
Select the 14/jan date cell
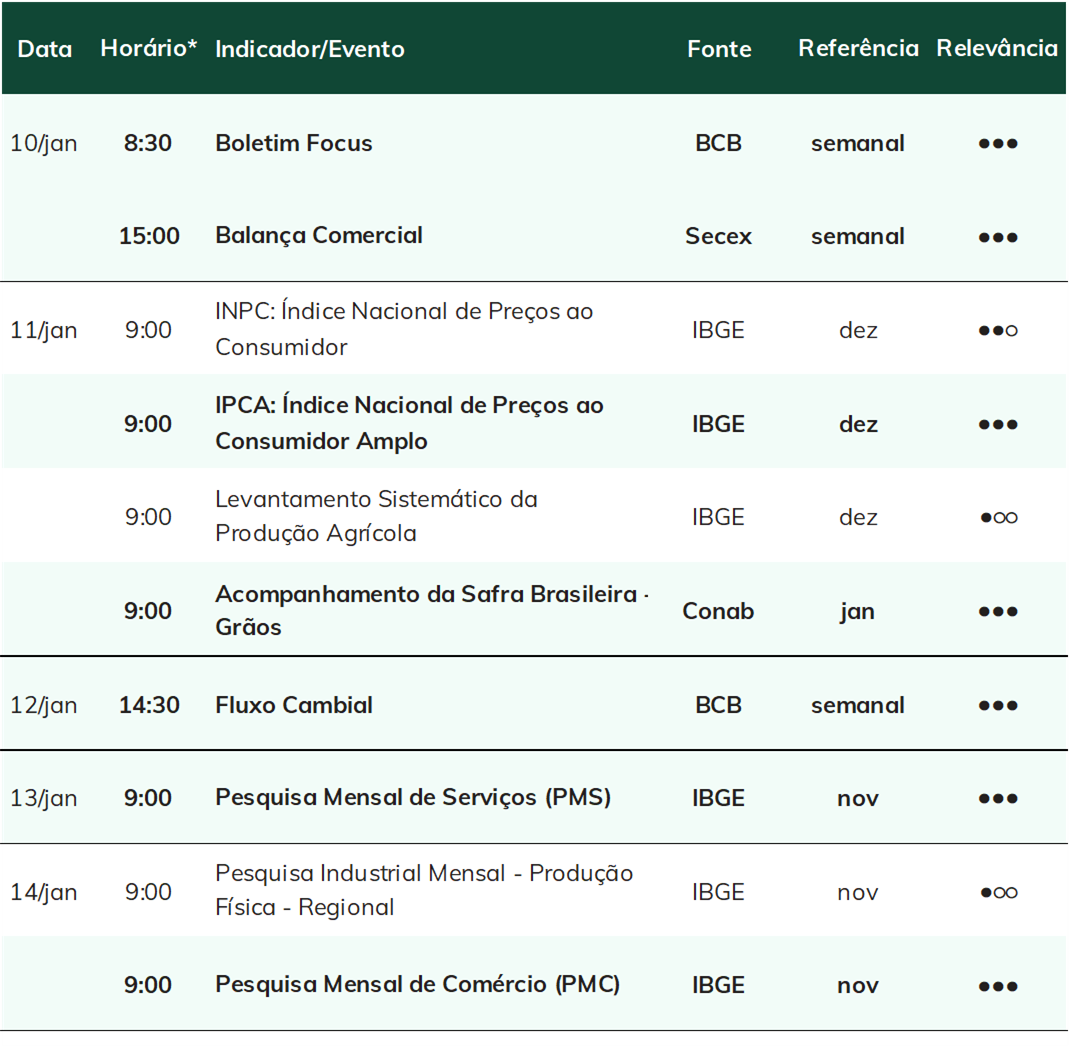pyautogui.click(x=44, y=893)
